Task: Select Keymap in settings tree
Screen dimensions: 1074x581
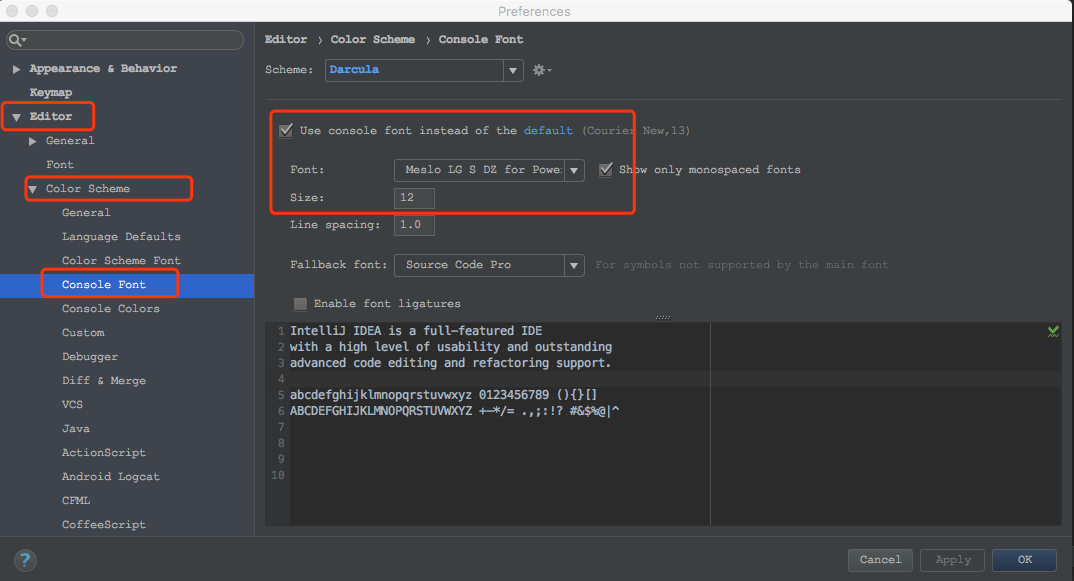Action: 51,92
